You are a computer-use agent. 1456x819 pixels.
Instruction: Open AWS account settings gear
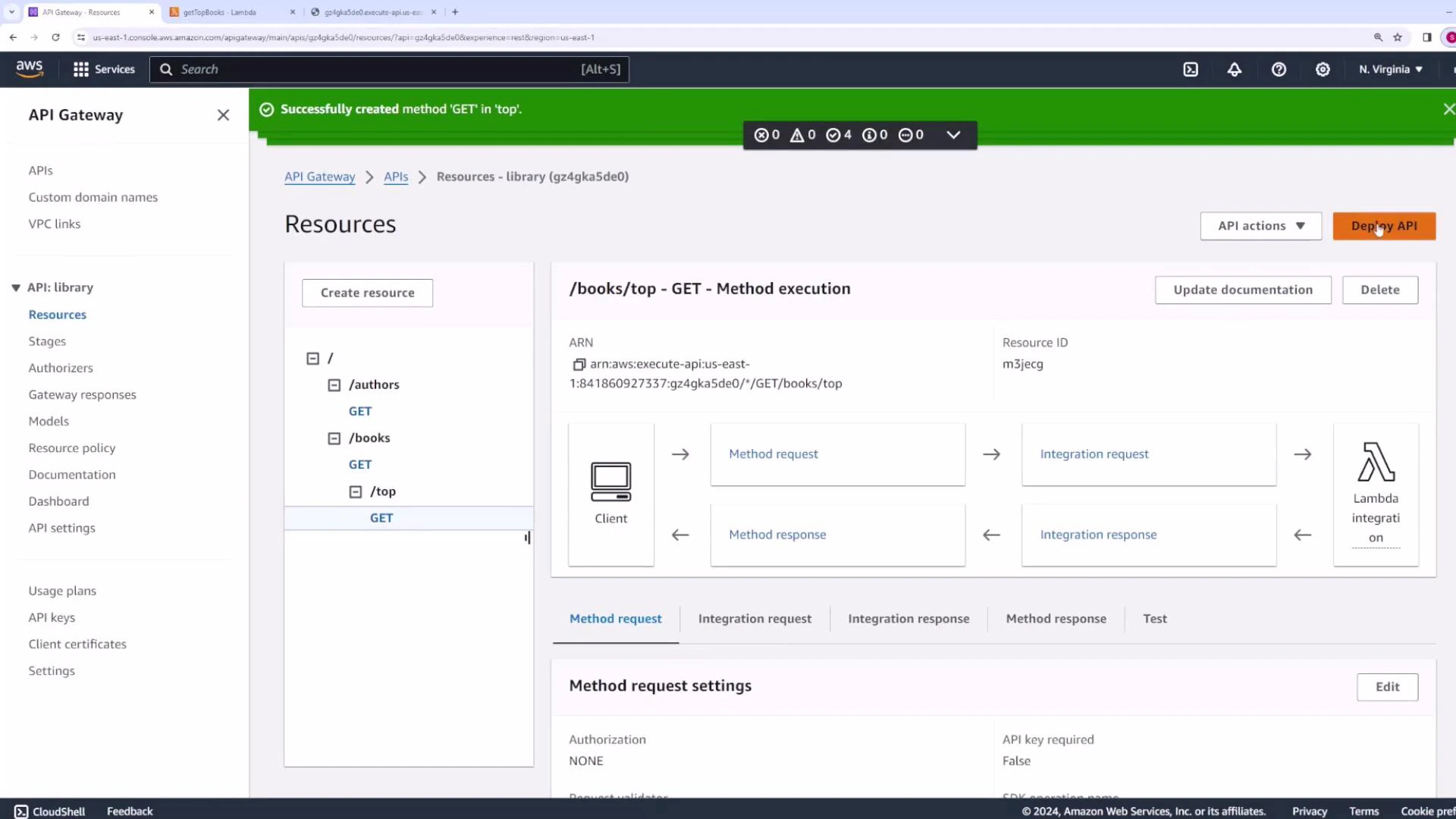1323,69
